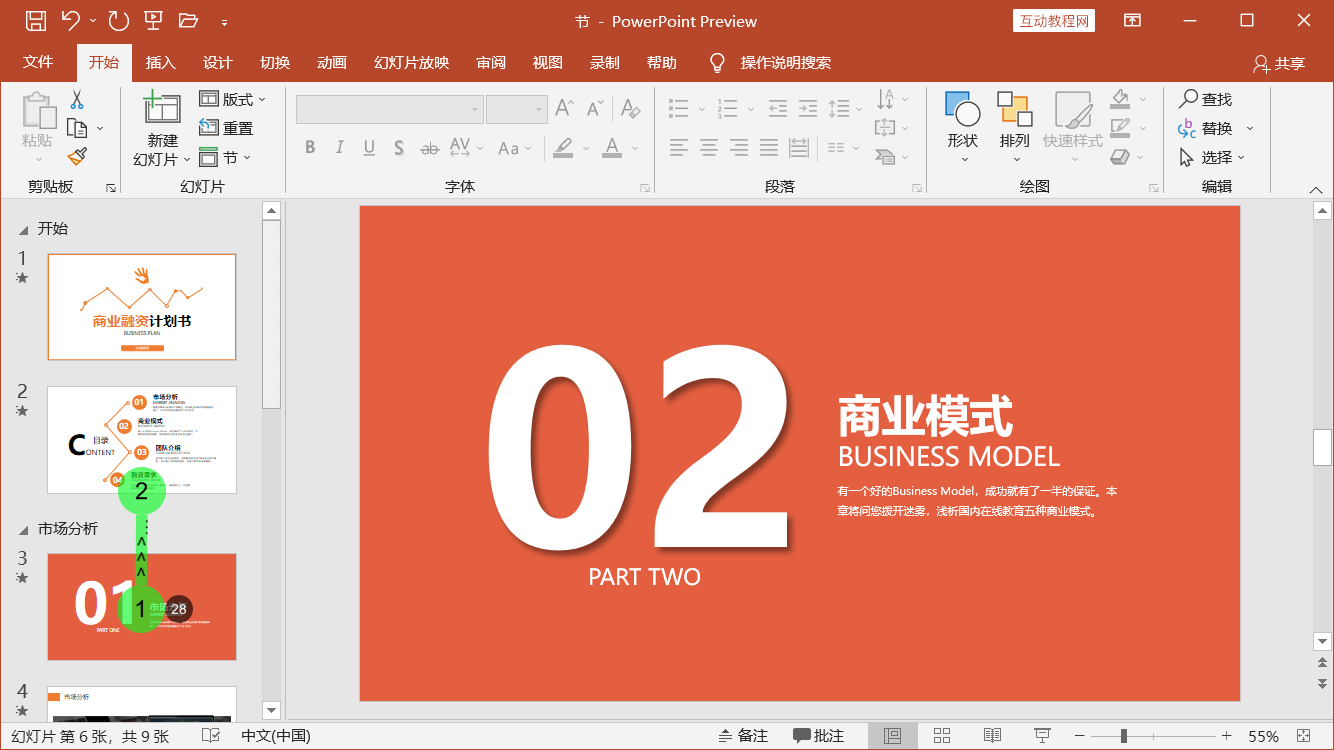
Task: Click the 共享 Share button
Action: (1279, 63)
